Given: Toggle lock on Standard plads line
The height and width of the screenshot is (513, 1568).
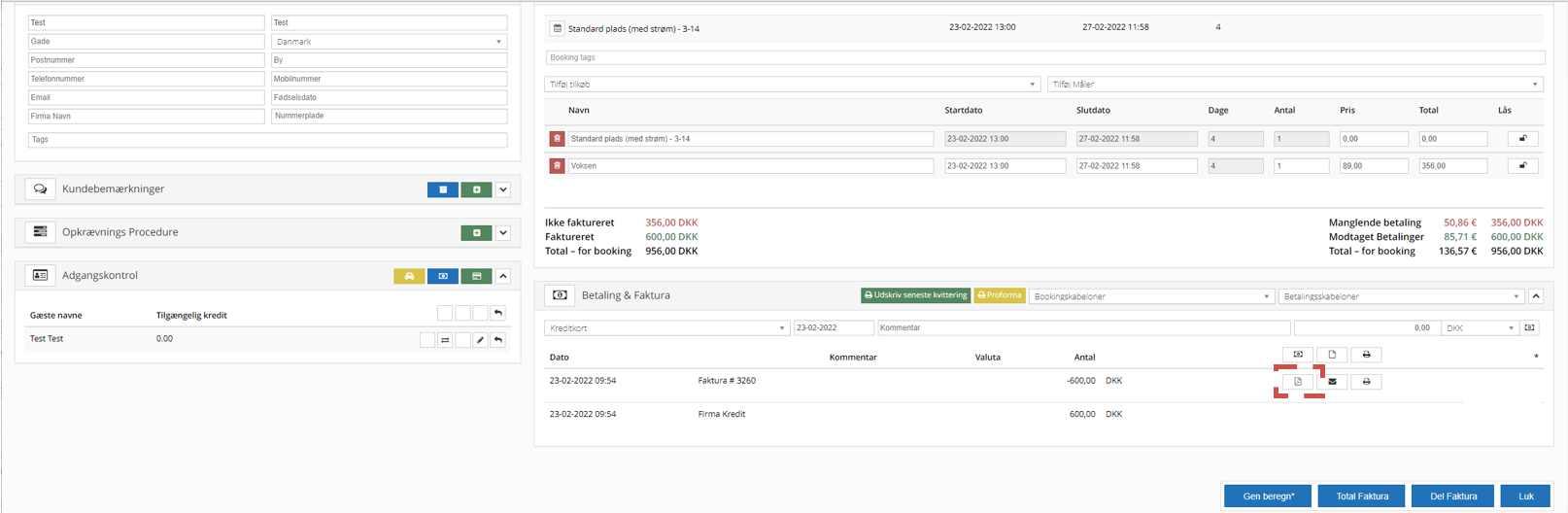Looking at the screenshot, I should tap(1522, 139).
